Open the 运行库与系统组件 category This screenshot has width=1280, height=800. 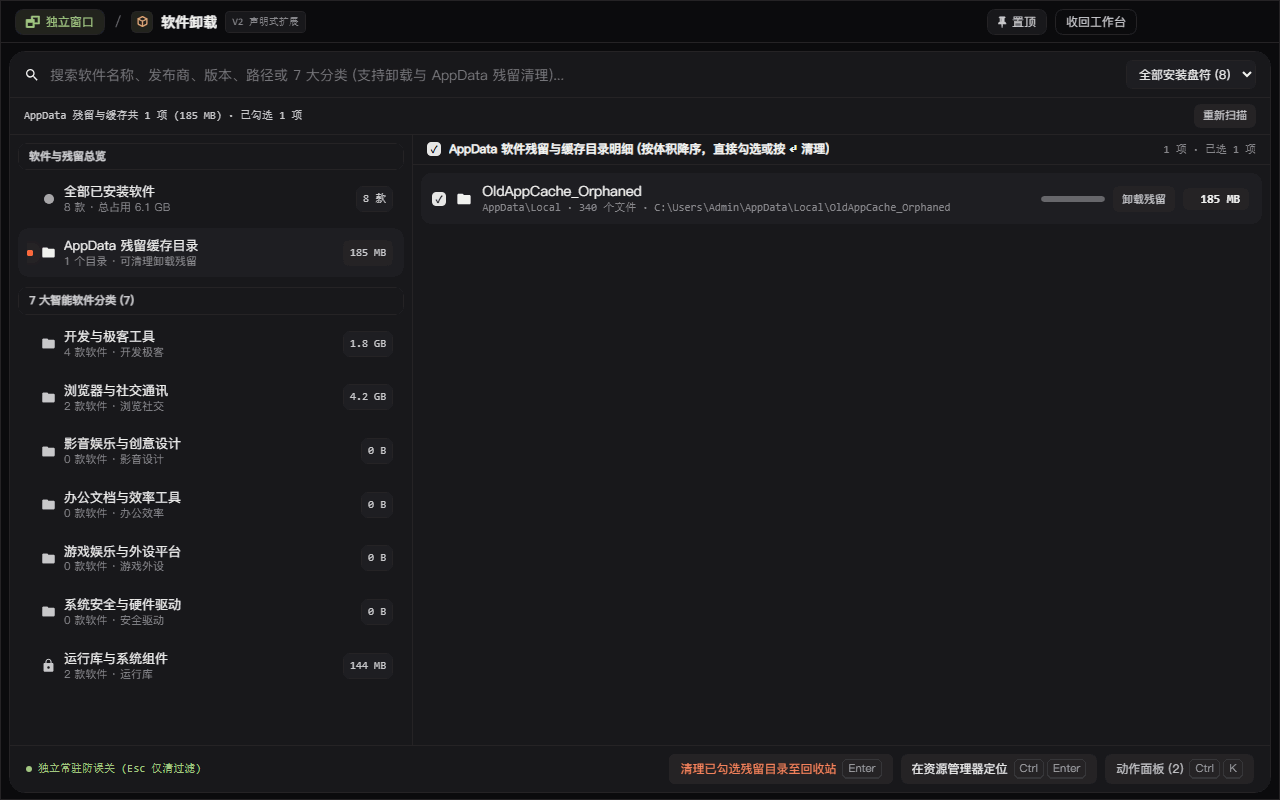coord(211,666)
